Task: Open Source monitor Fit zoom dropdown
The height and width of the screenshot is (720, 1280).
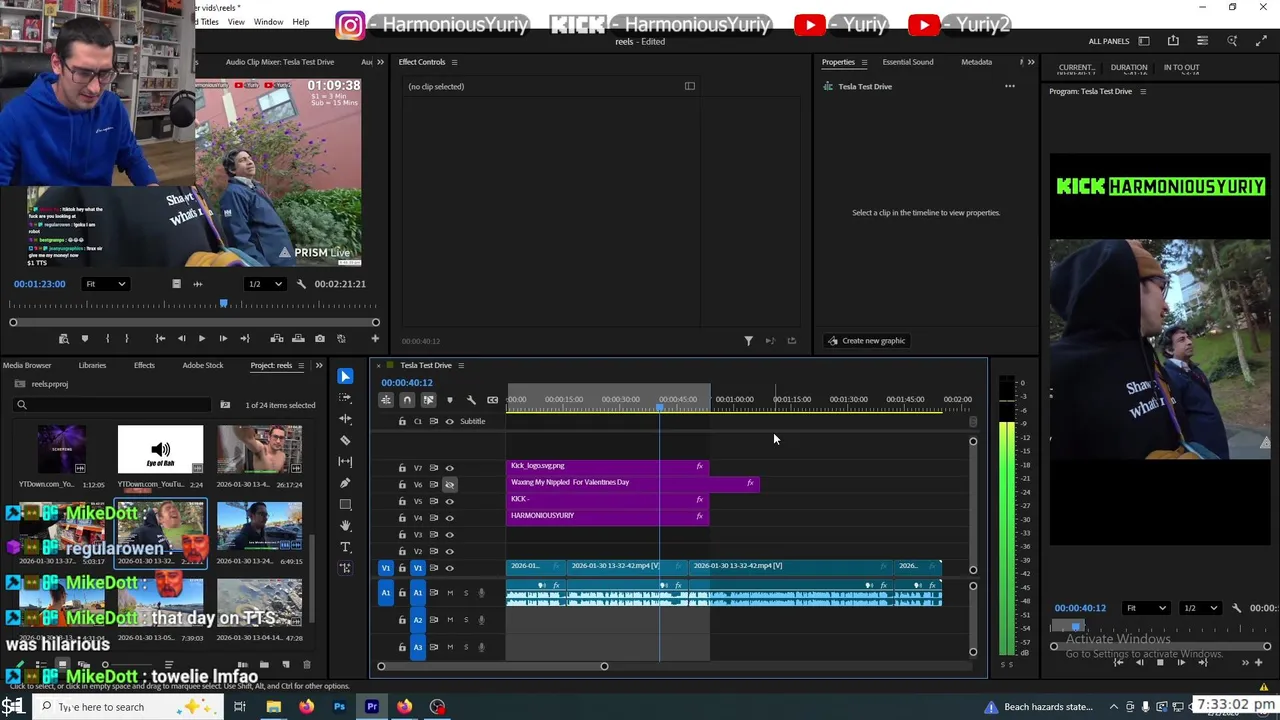Action: [105, 284]
